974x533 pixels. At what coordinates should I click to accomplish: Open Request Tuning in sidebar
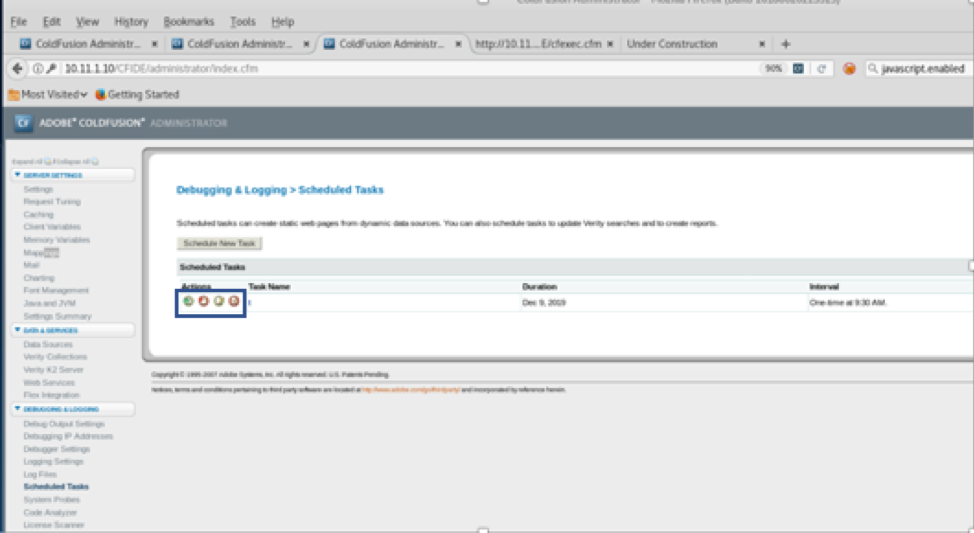52,202
